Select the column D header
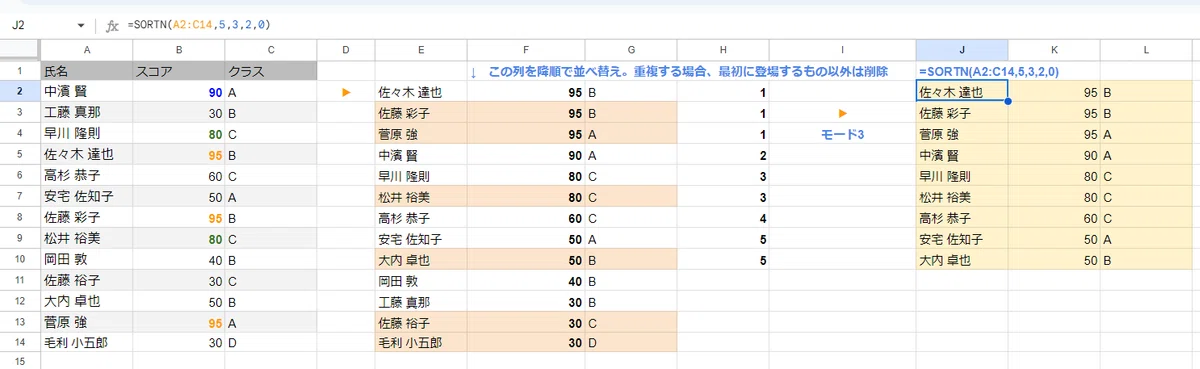The width and height of the screenshot is (1200, 369). [346, 50]
